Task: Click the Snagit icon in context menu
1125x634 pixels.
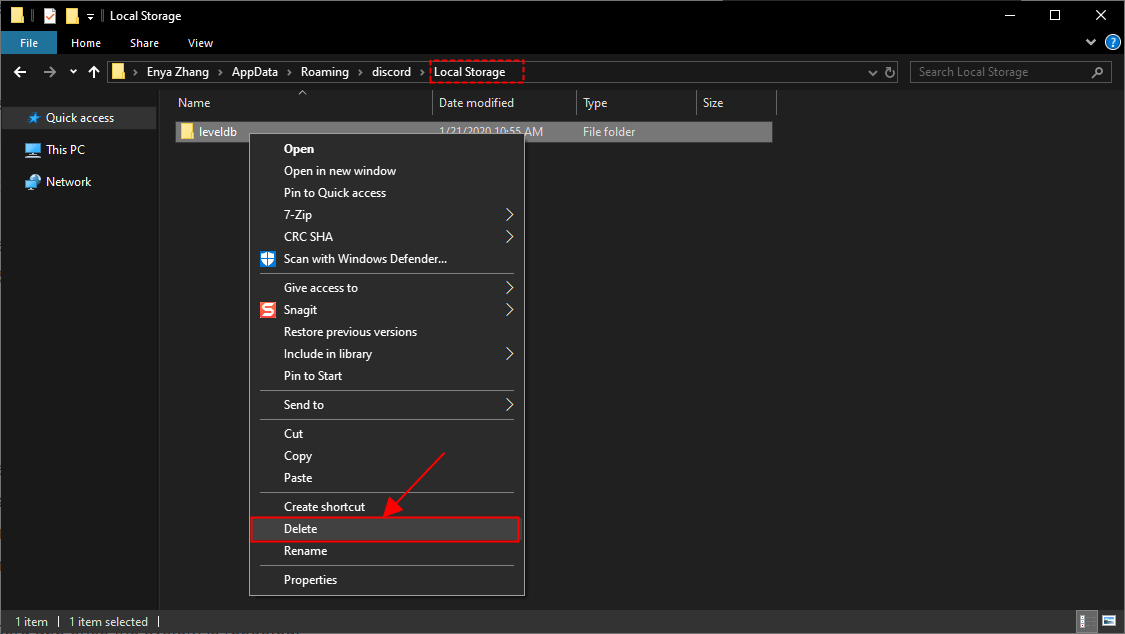Action: click(x=267, y=310)
